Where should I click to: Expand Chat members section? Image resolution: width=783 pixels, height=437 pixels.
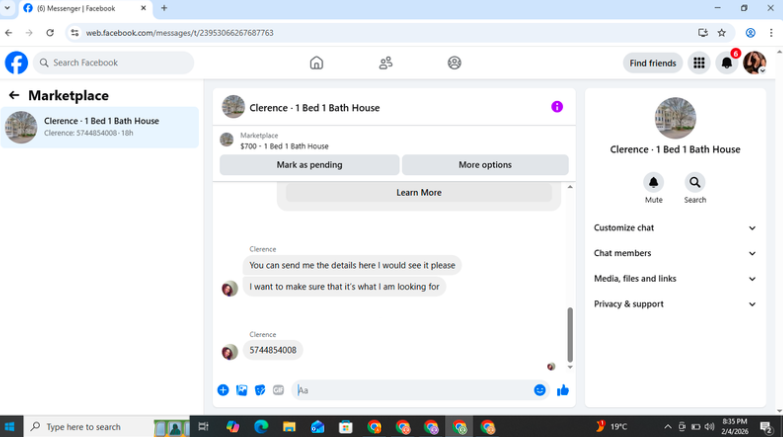click(x=675, y=253)
